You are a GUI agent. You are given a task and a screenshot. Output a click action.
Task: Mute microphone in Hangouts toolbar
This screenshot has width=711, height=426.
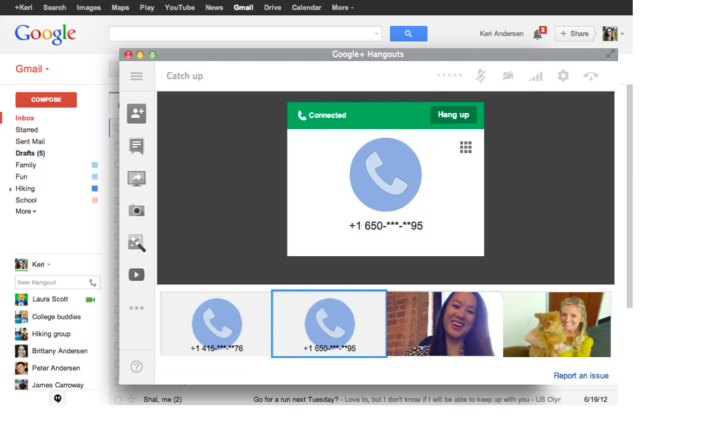[481, 76]
